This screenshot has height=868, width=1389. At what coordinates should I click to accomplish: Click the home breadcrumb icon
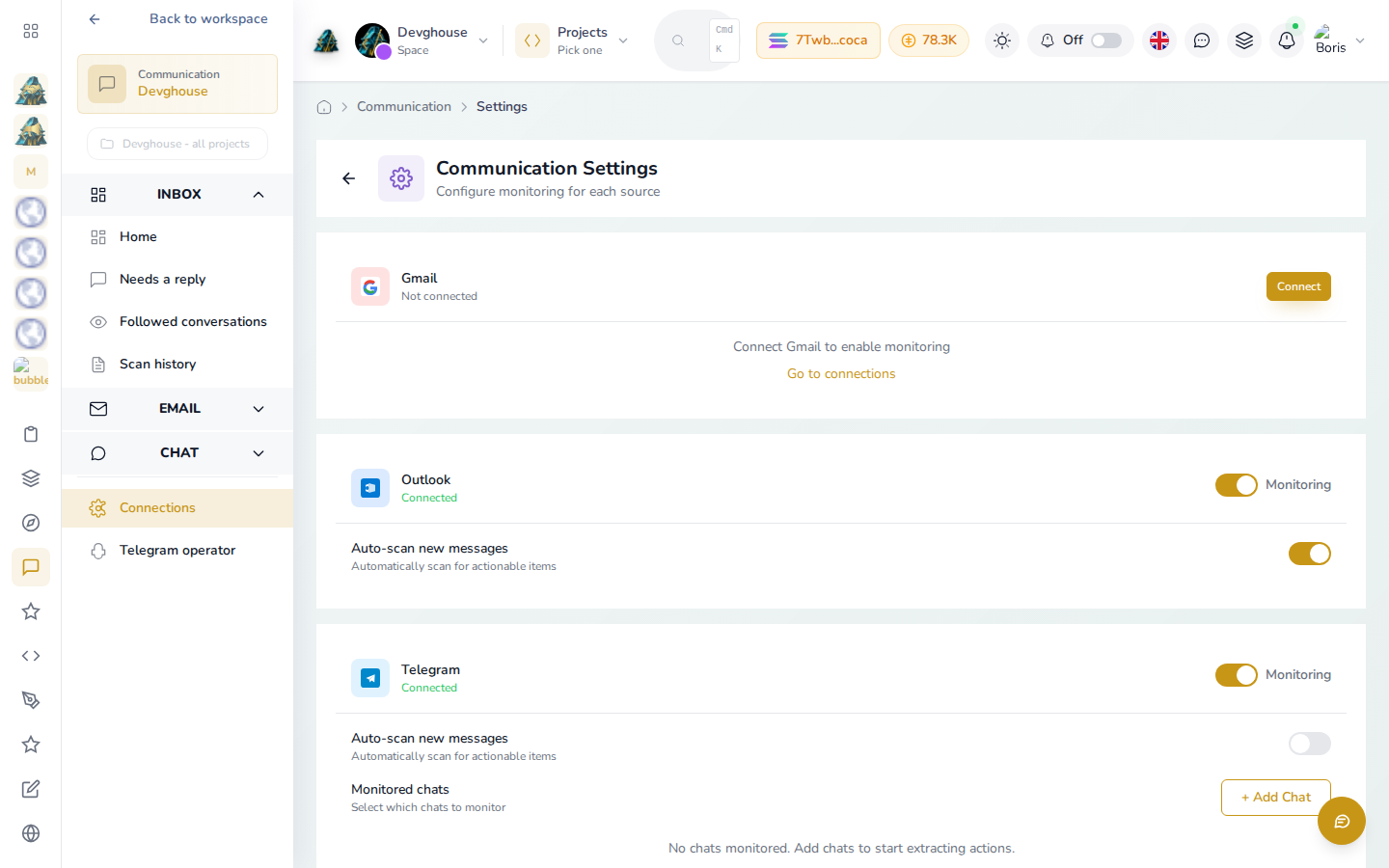(324, 107)
